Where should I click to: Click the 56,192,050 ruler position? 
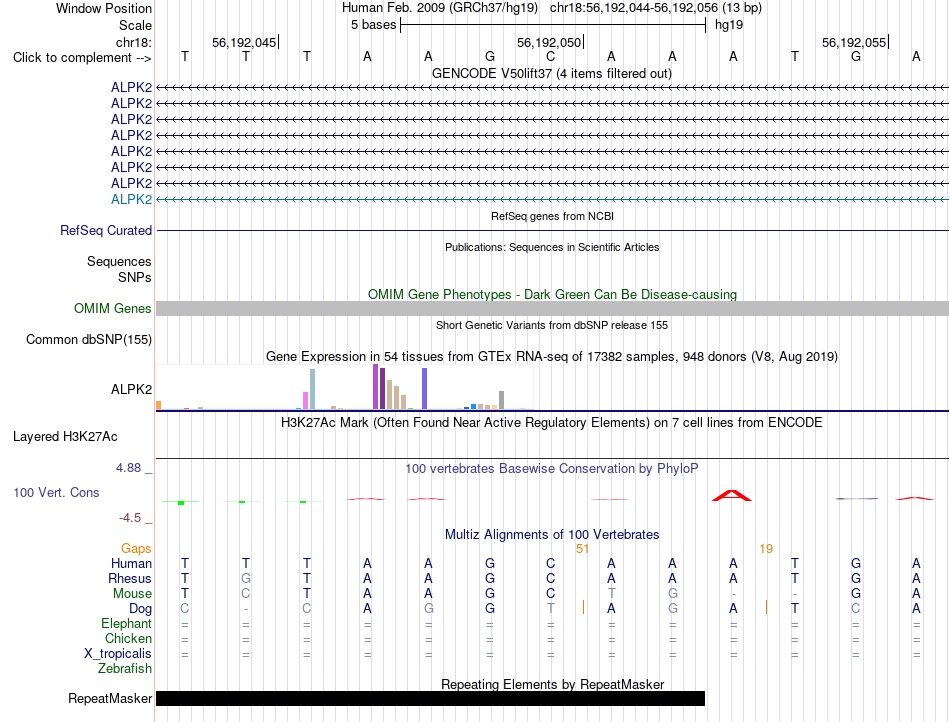click(x=549, y=42)
